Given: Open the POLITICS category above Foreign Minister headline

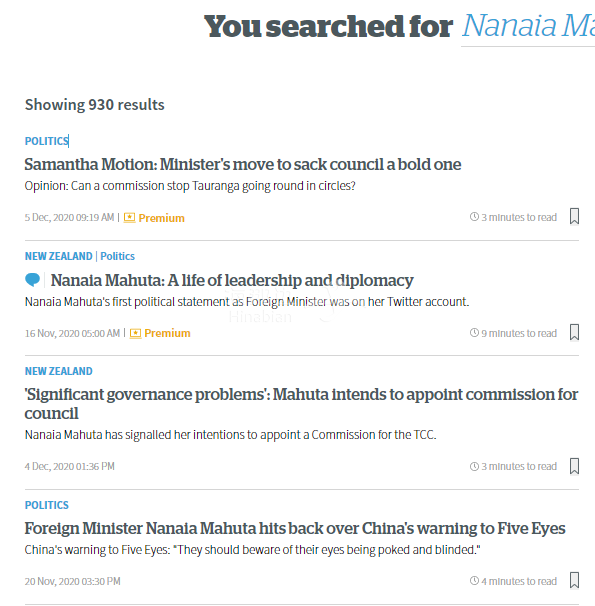Looking at the screenshot, I should 47,505.
